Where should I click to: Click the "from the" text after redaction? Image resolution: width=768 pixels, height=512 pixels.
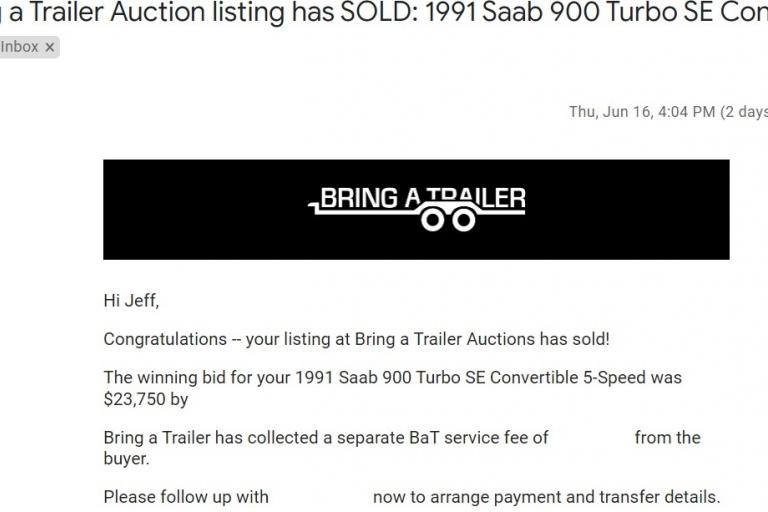[668, 438]
